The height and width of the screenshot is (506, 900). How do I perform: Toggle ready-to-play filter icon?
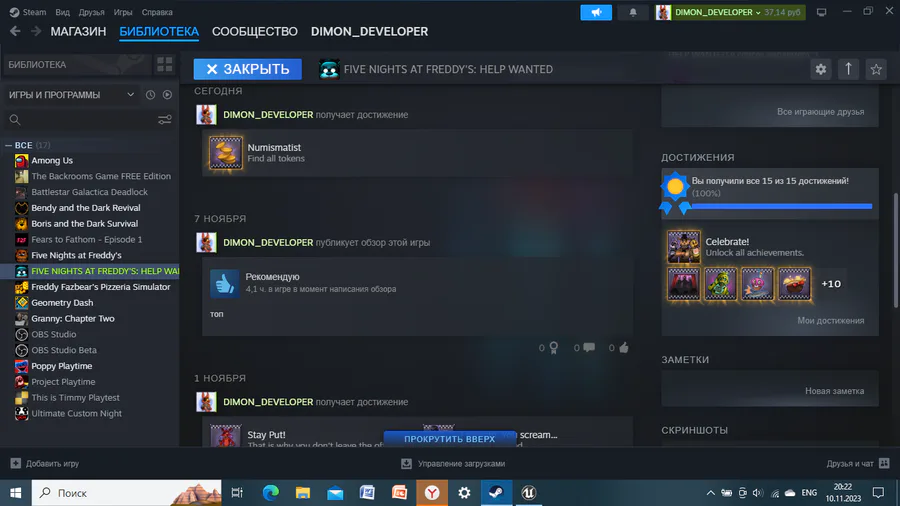(x=167, y=95)
